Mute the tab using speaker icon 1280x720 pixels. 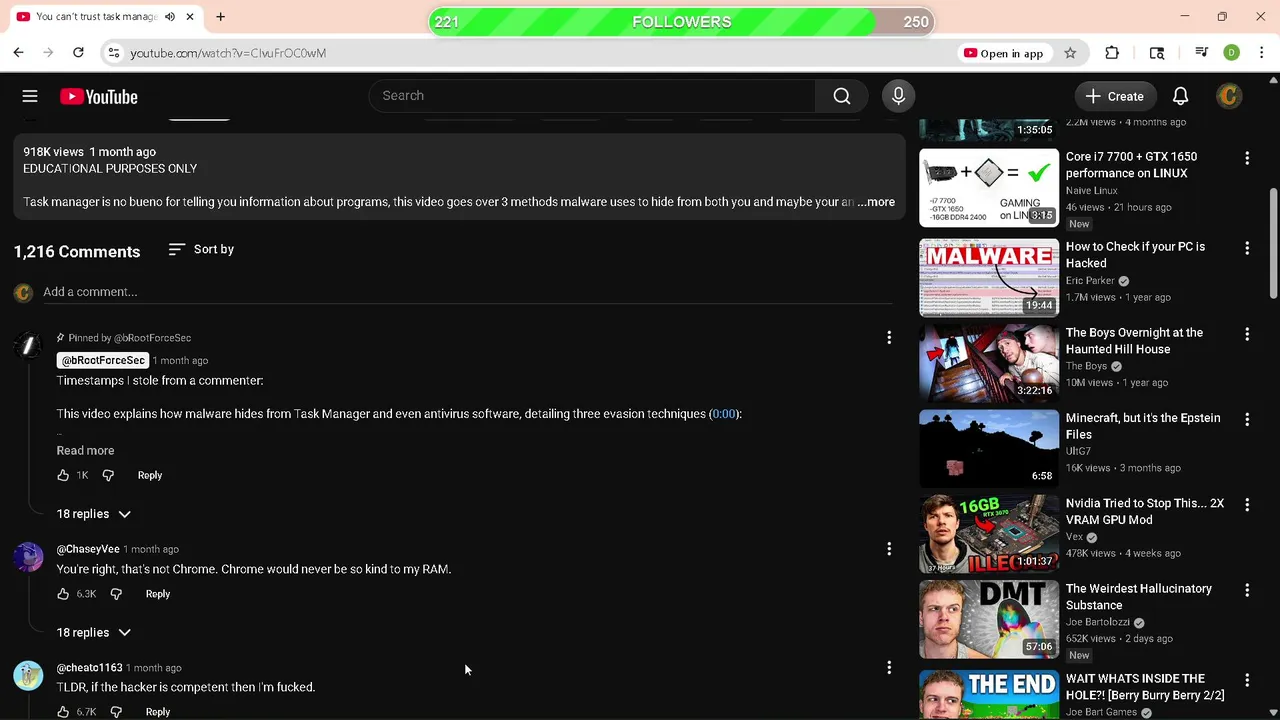coord(170,17)
